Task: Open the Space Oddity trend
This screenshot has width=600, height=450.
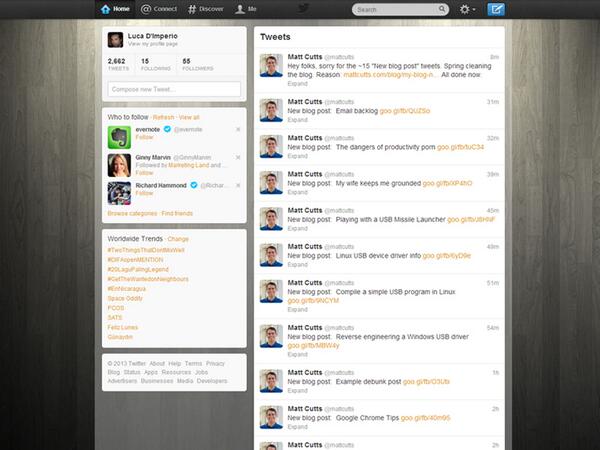Action: [125, 298]
